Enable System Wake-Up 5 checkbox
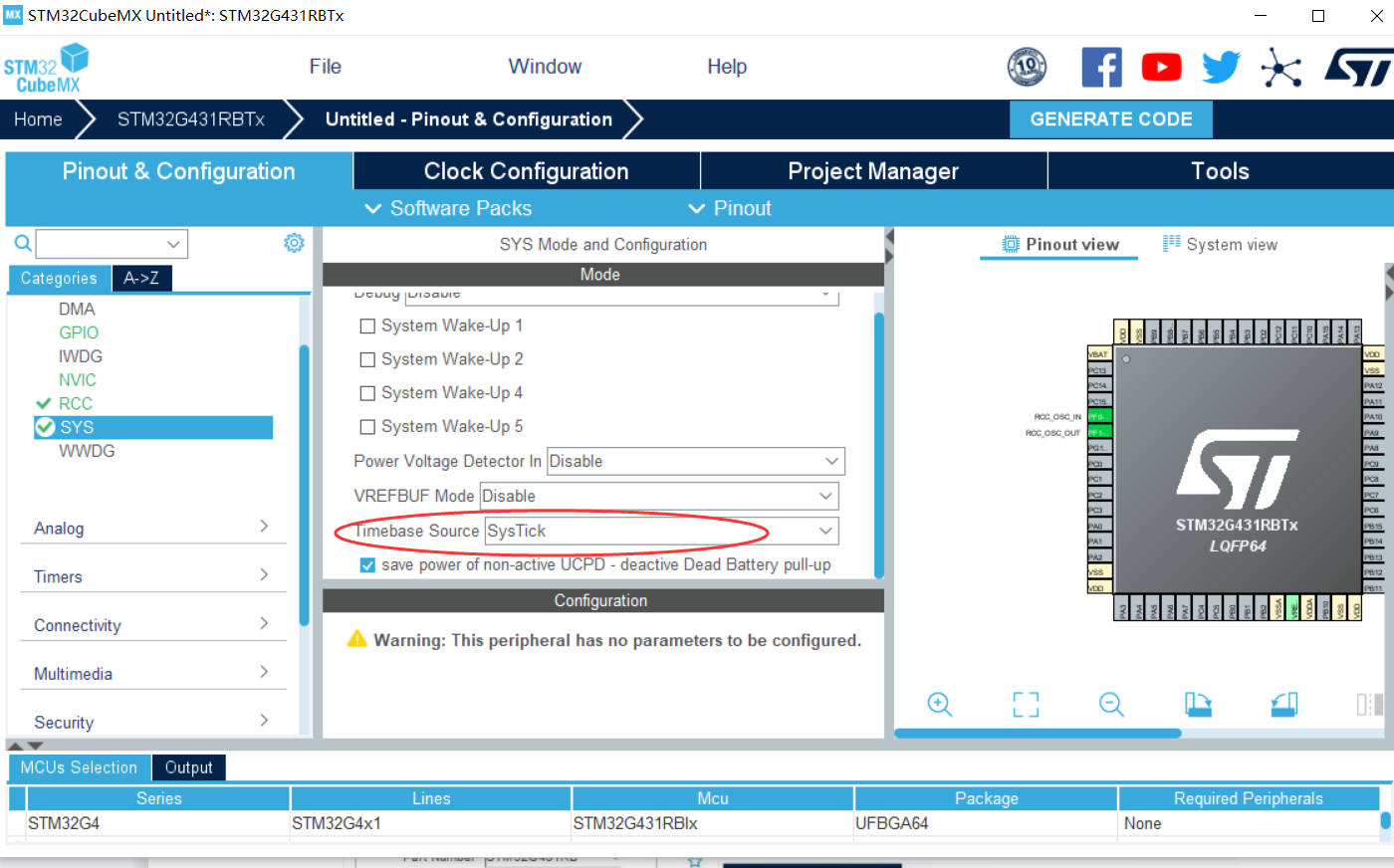The width and height of the screenshot is (1394, 868). pos(367,427)
